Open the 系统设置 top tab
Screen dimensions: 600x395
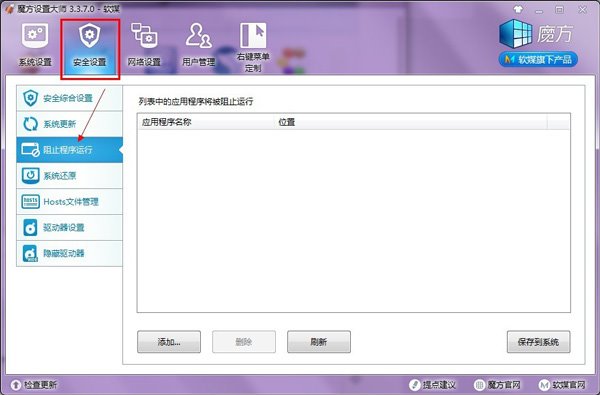[x=35, y=45]
